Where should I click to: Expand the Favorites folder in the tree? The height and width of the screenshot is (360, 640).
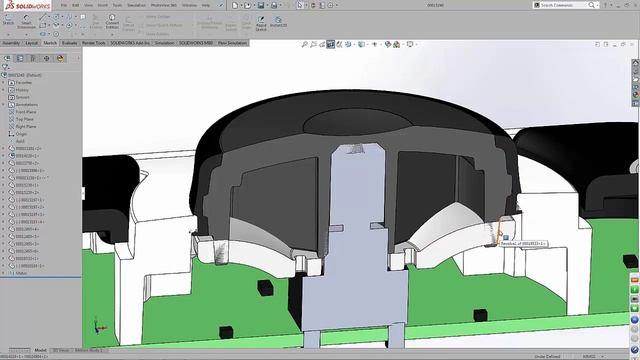click(4, 82)
